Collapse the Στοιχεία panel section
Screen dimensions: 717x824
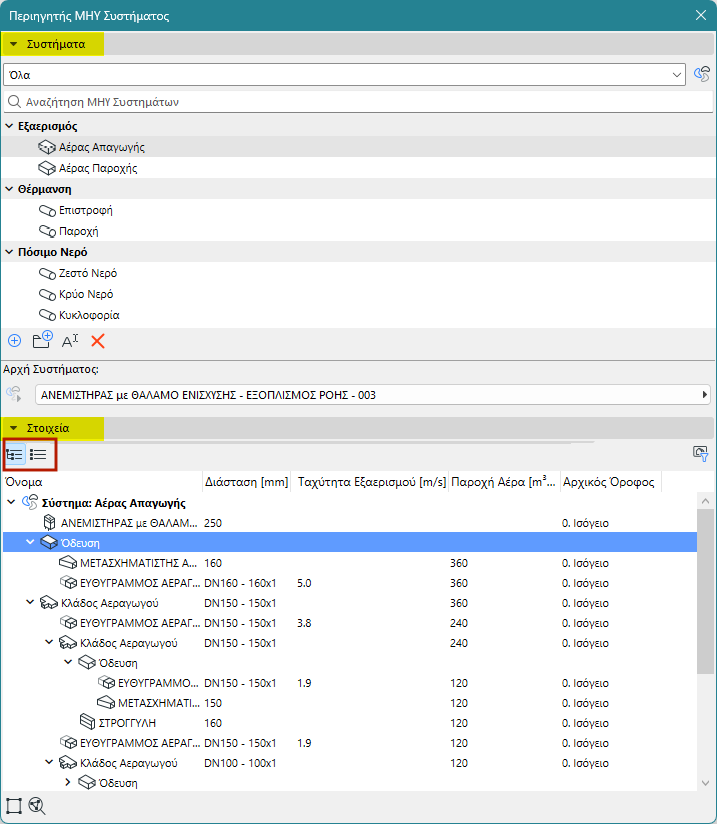pyautogui.click(x=14, y=428)
